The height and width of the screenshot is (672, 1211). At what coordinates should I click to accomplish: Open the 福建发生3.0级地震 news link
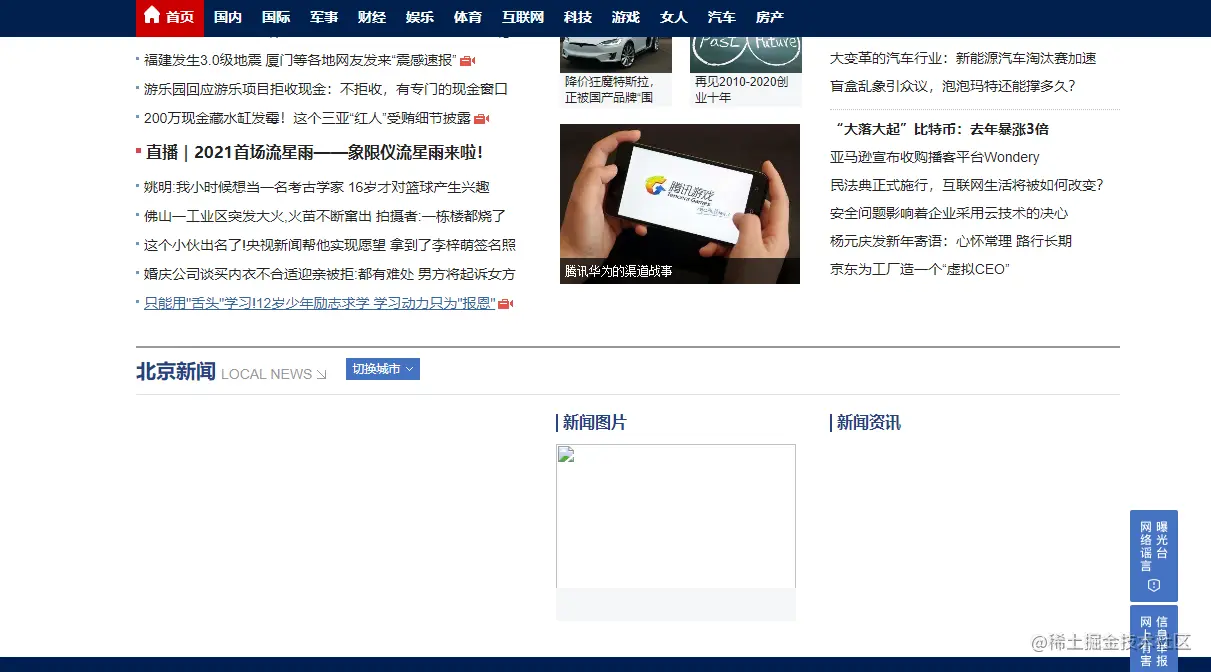click(x=300, y=60)
